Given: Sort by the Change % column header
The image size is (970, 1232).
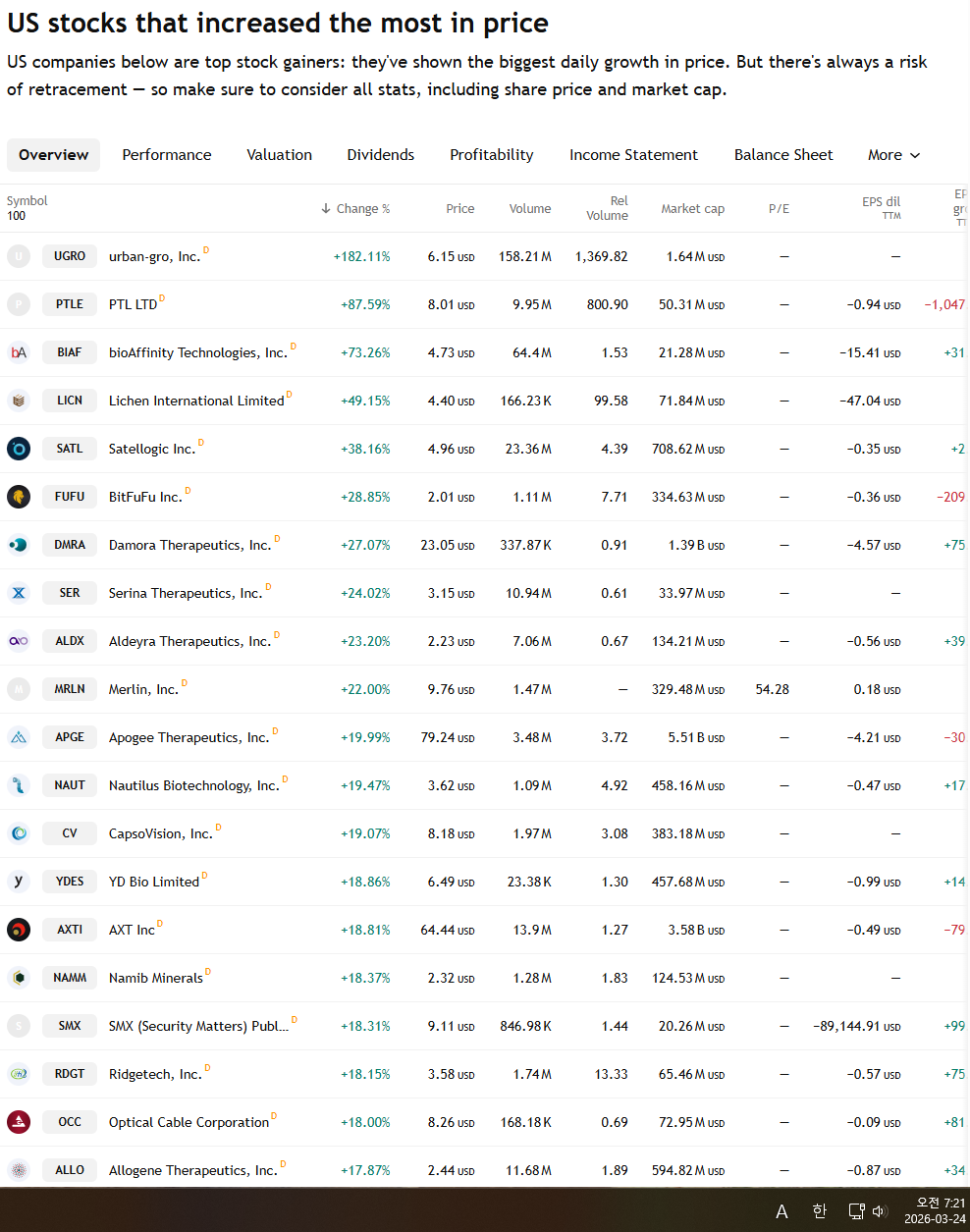Looking at the screenshot, I should pos(355,208).
